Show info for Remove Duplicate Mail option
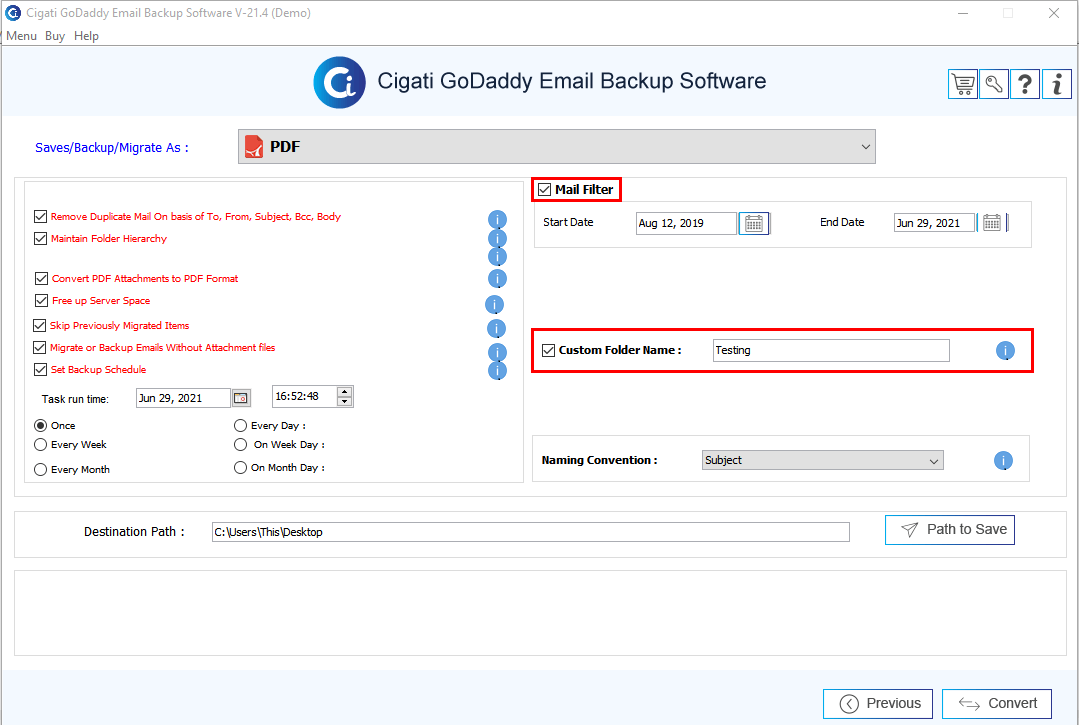Viewport: 1079px width, 725px height. 497,219
